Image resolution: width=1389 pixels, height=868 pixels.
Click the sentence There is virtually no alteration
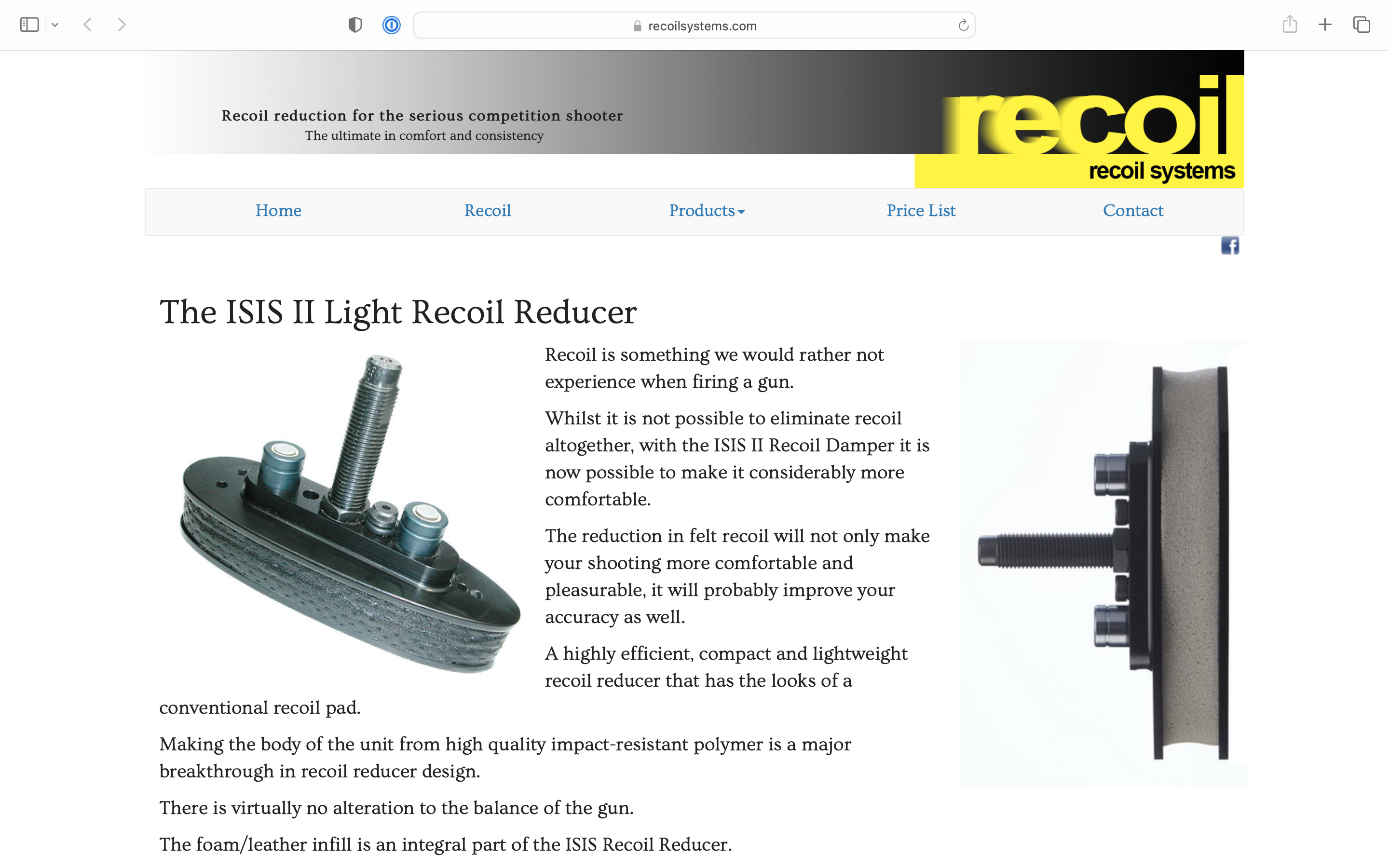coord(396,808)
